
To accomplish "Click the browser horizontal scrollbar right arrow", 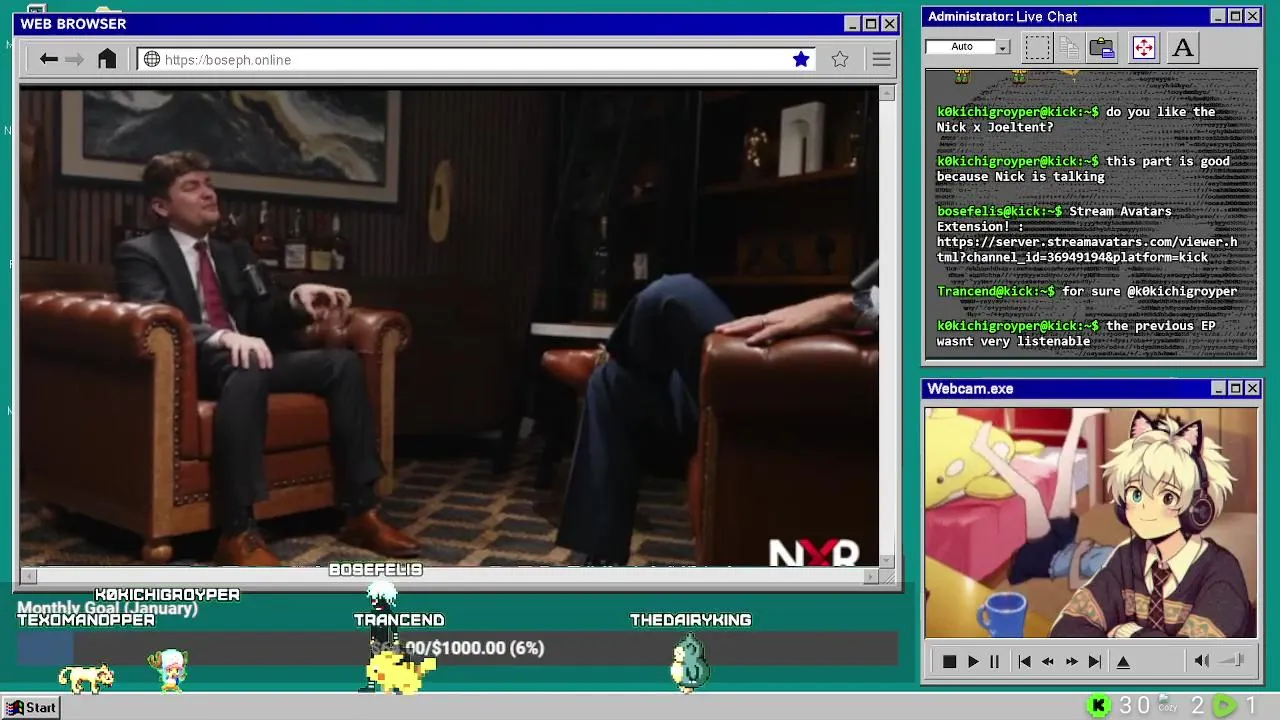I will point(871,576).
